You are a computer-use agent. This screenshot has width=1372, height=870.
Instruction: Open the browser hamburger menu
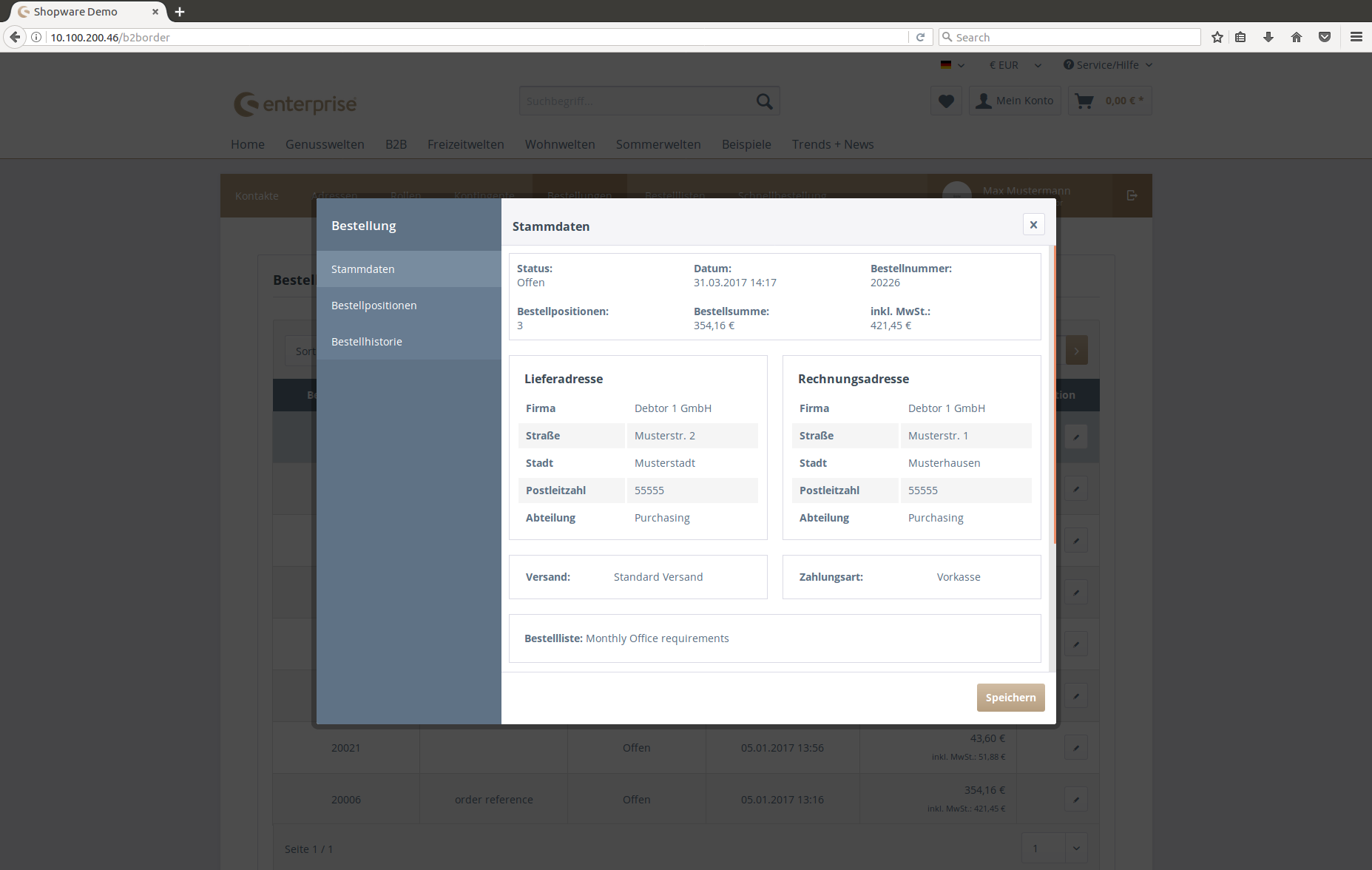[x=1356, y=37]
